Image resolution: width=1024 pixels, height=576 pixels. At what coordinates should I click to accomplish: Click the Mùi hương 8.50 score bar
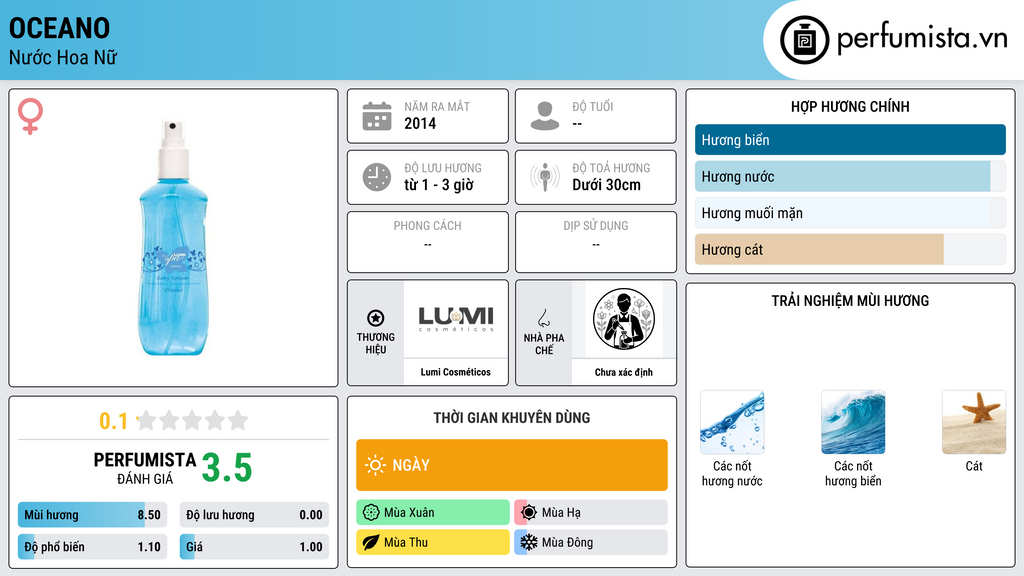click(92, 515)
